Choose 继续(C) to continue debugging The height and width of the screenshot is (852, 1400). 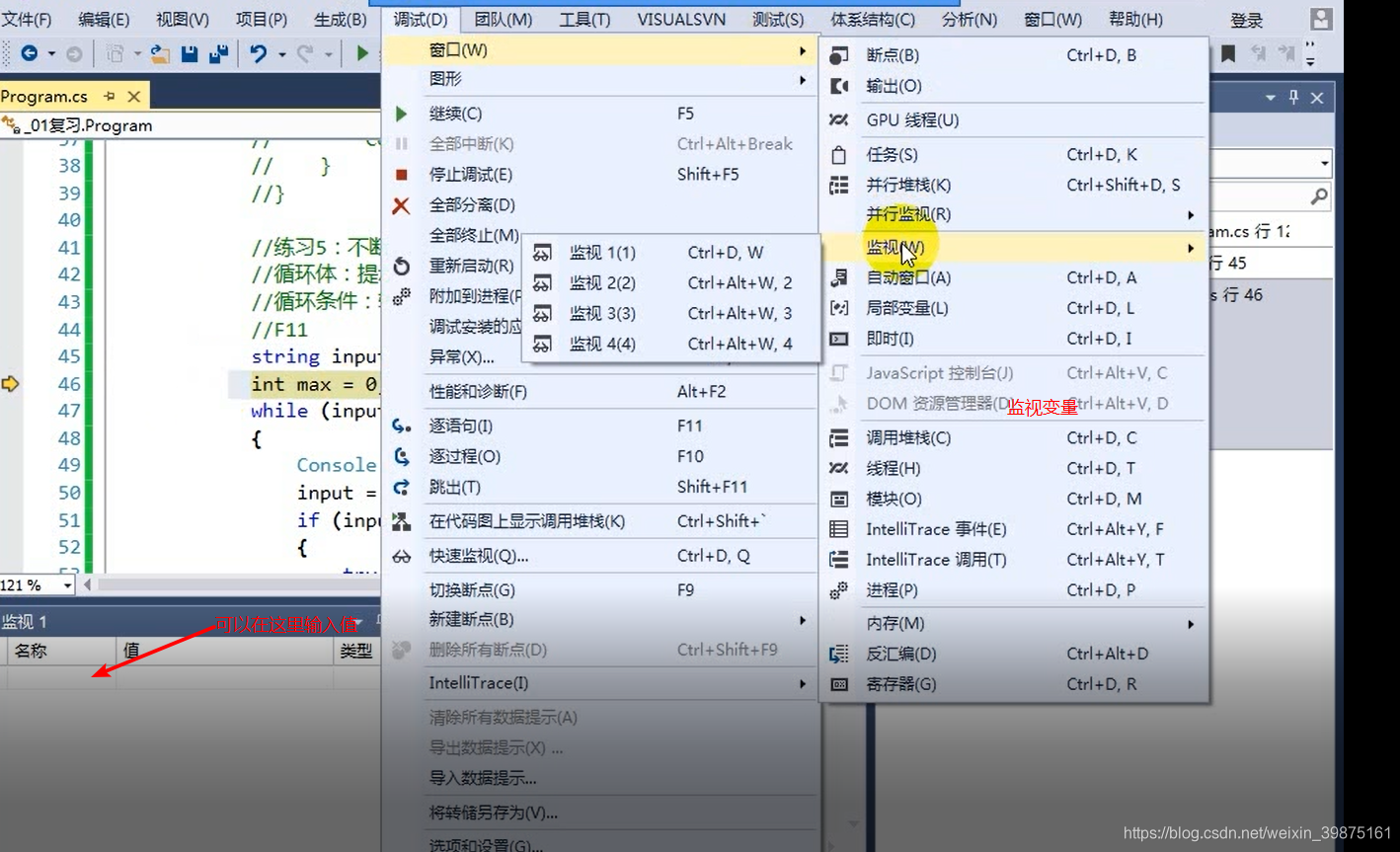coord(601,114)
